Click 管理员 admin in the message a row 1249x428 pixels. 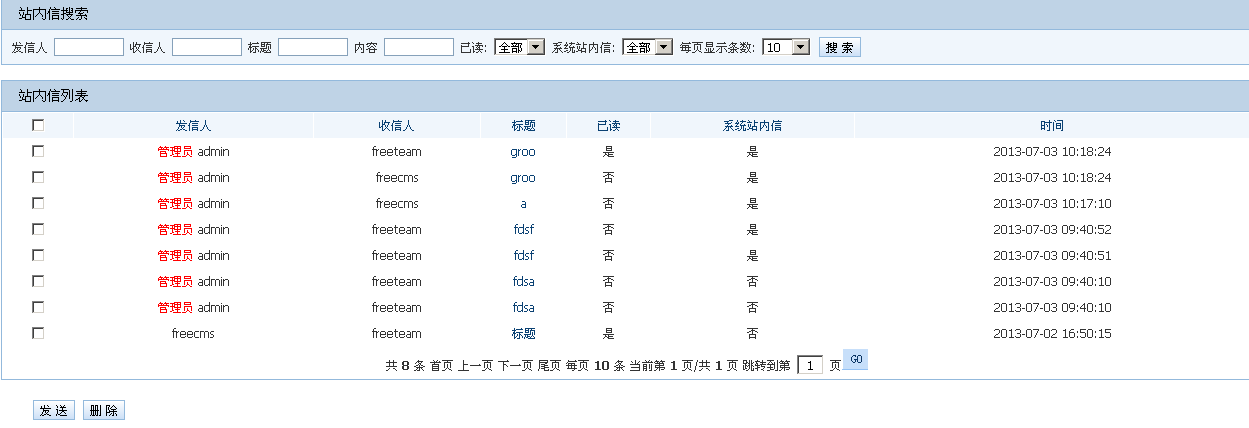pyautogui.click(x=193, y=204)
